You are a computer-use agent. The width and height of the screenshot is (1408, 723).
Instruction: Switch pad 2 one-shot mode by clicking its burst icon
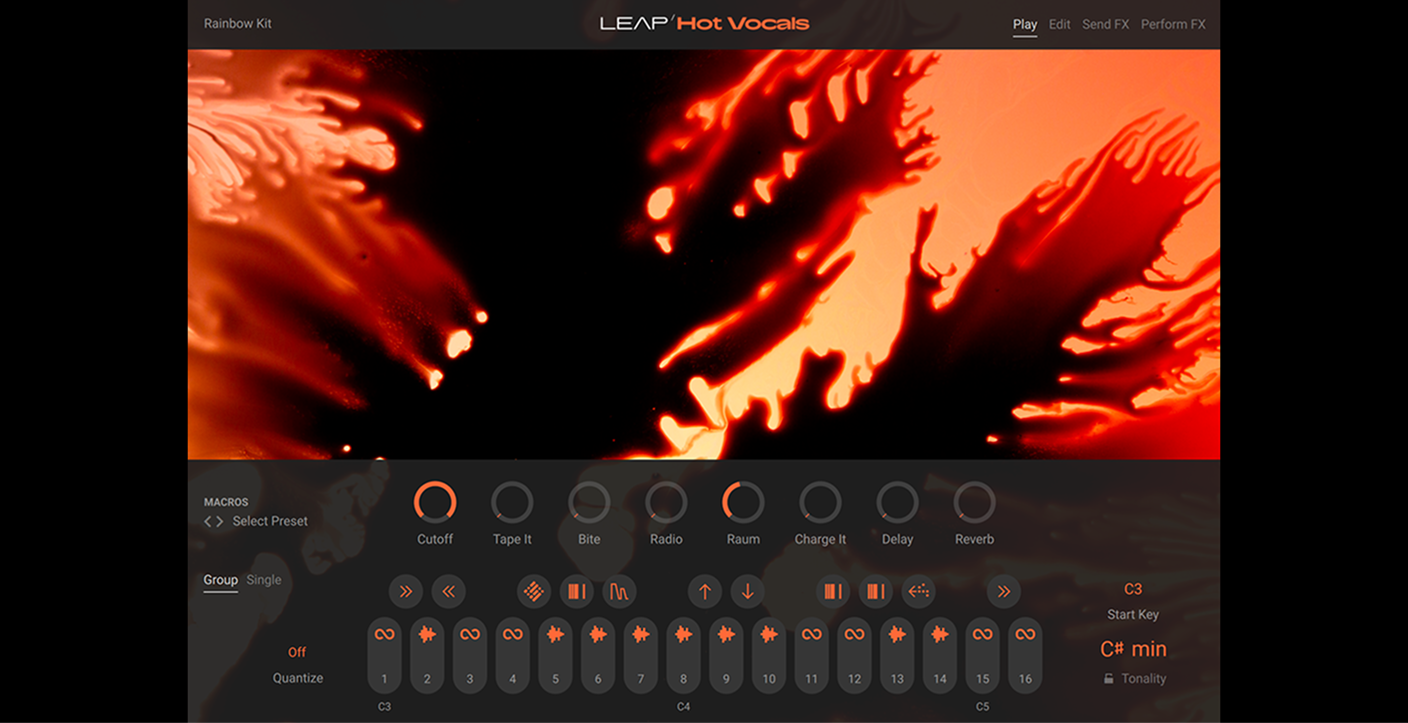426,633
